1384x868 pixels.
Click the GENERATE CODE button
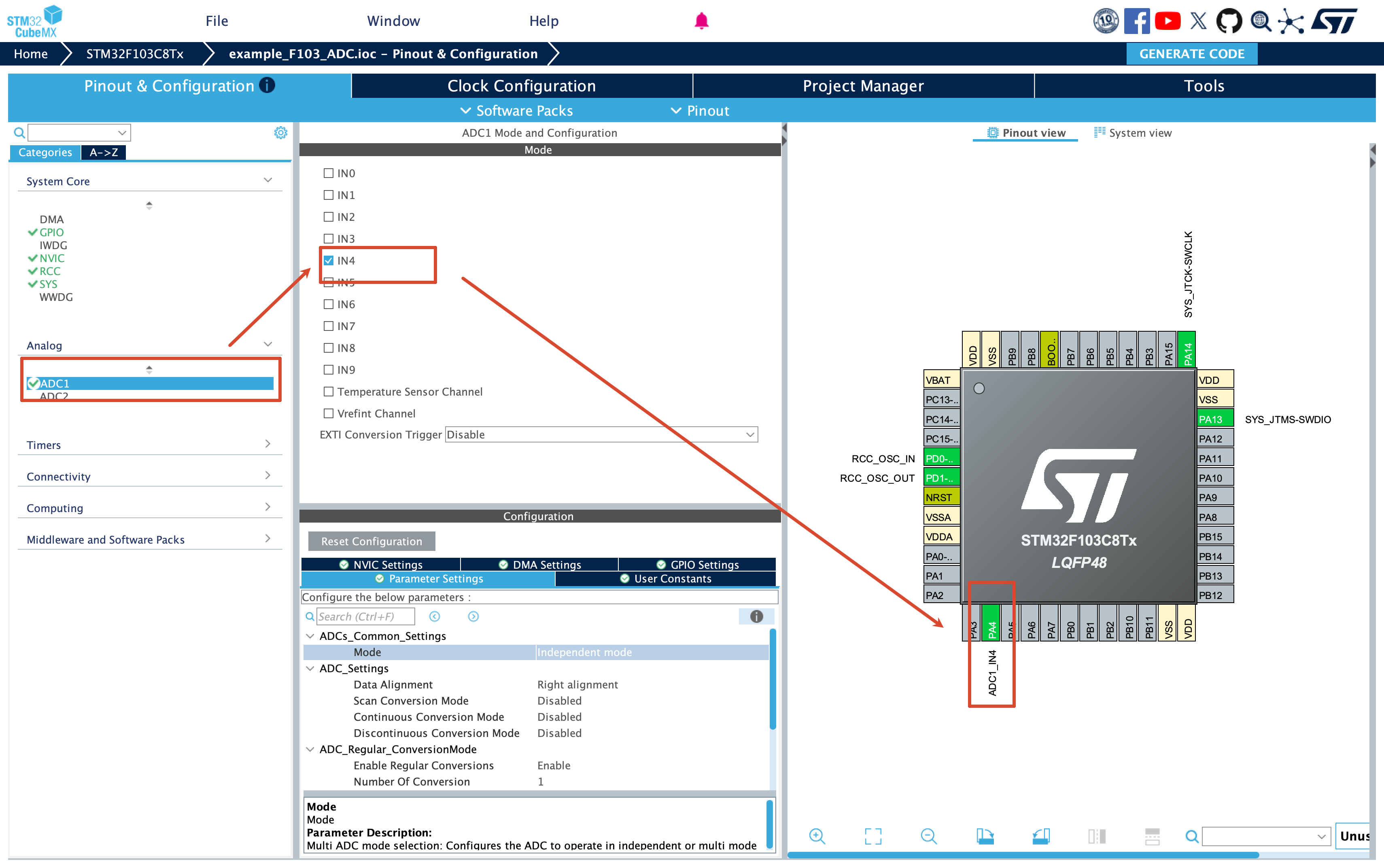pos(1192,54)
